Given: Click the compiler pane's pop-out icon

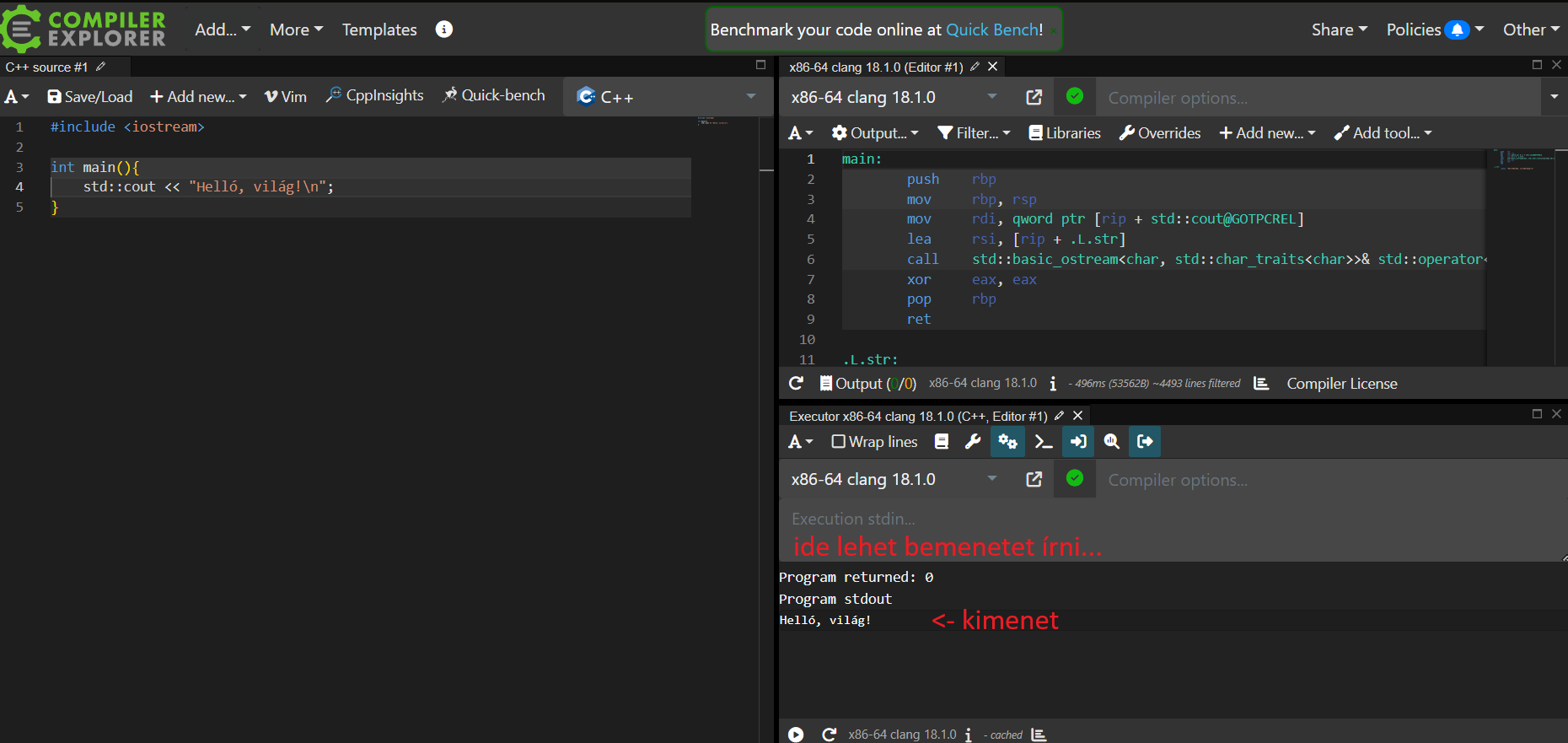Looking at the screenshot, I should [x=1034, y=98].
